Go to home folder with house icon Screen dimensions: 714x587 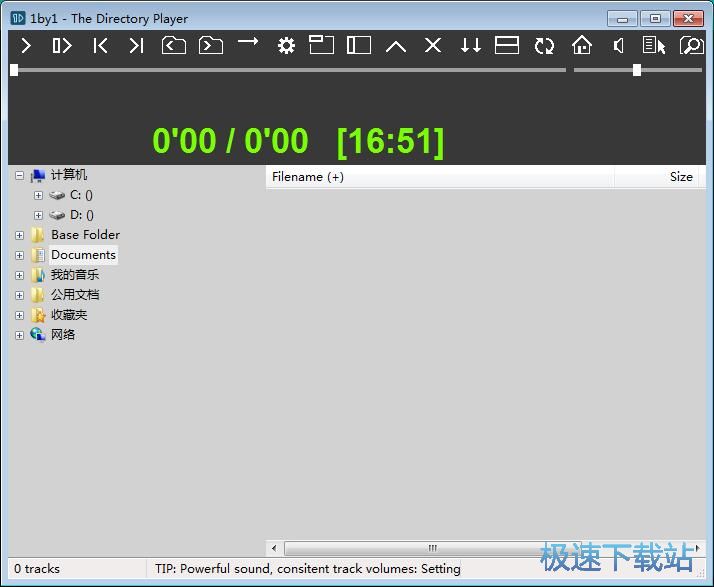pyautogui.click(x=582, y=45)
